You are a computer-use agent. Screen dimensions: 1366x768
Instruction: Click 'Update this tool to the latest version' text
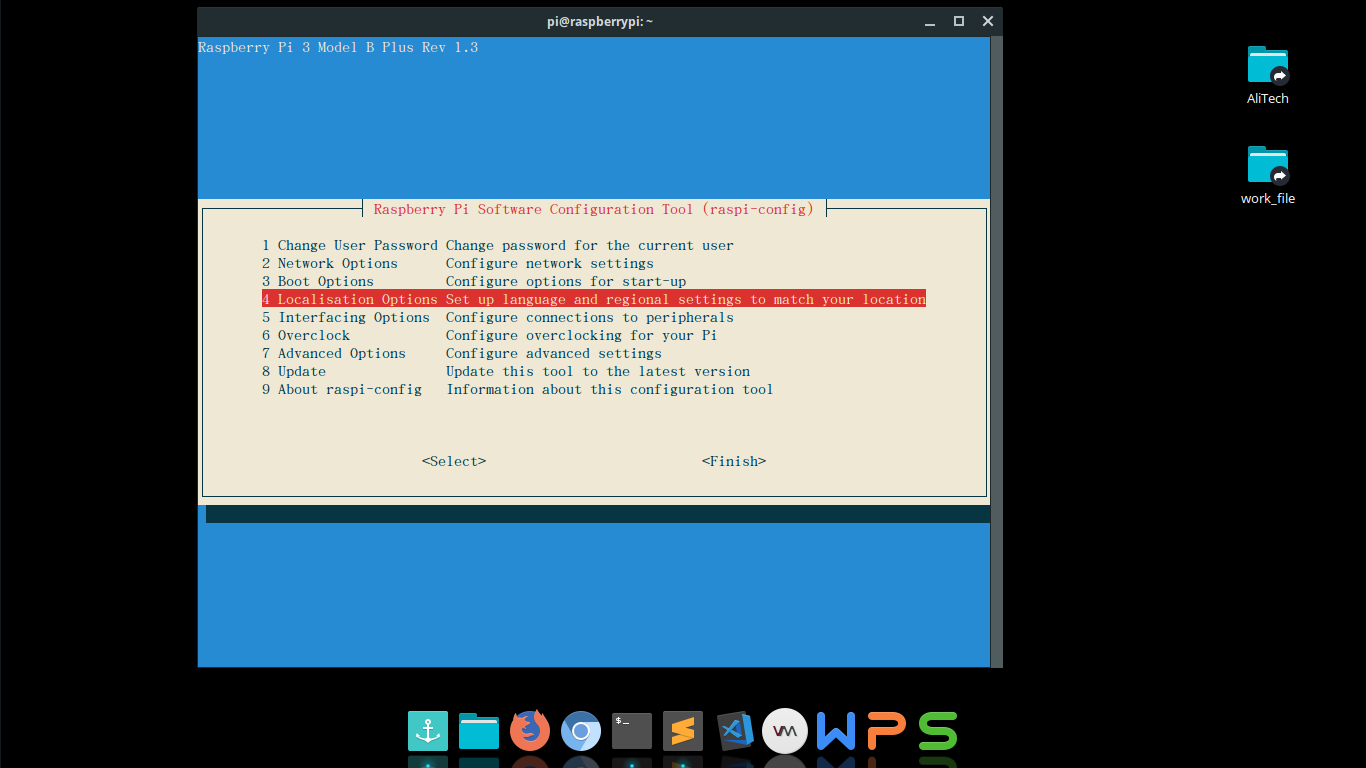pos(598,371)
